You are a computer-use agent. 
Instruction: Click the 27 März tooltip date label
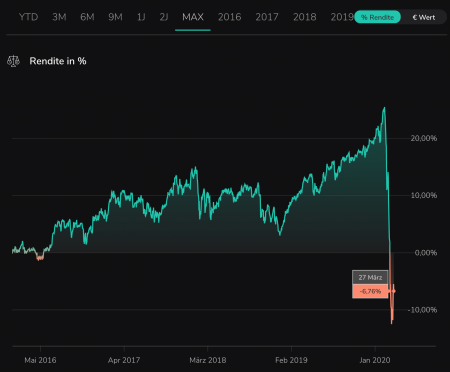click(x=370, y=277)
